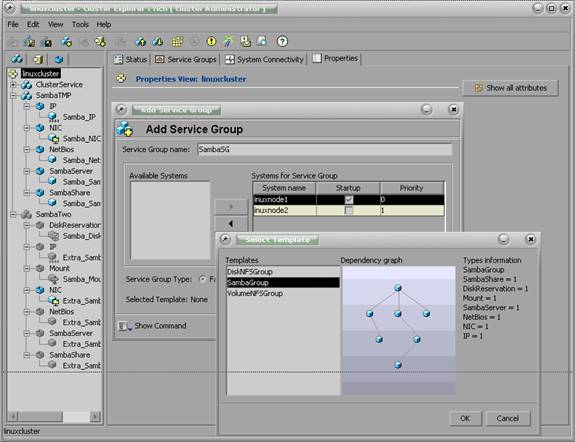Toggle Startup checkbox for linuxnode2

tap(349, 211)
